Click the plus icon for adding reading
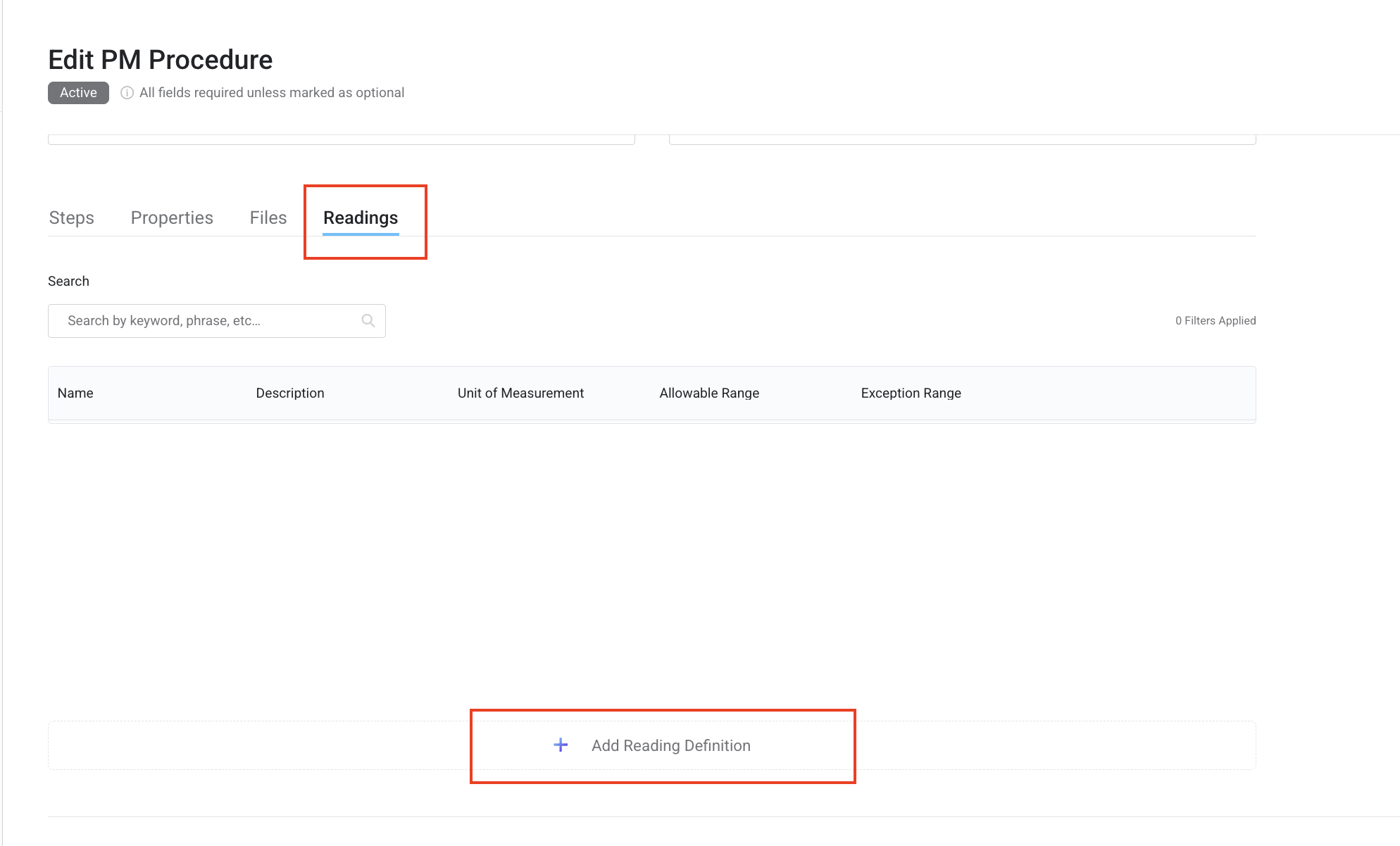Viewport: 1400px width, 846px height. coord(561,745)
